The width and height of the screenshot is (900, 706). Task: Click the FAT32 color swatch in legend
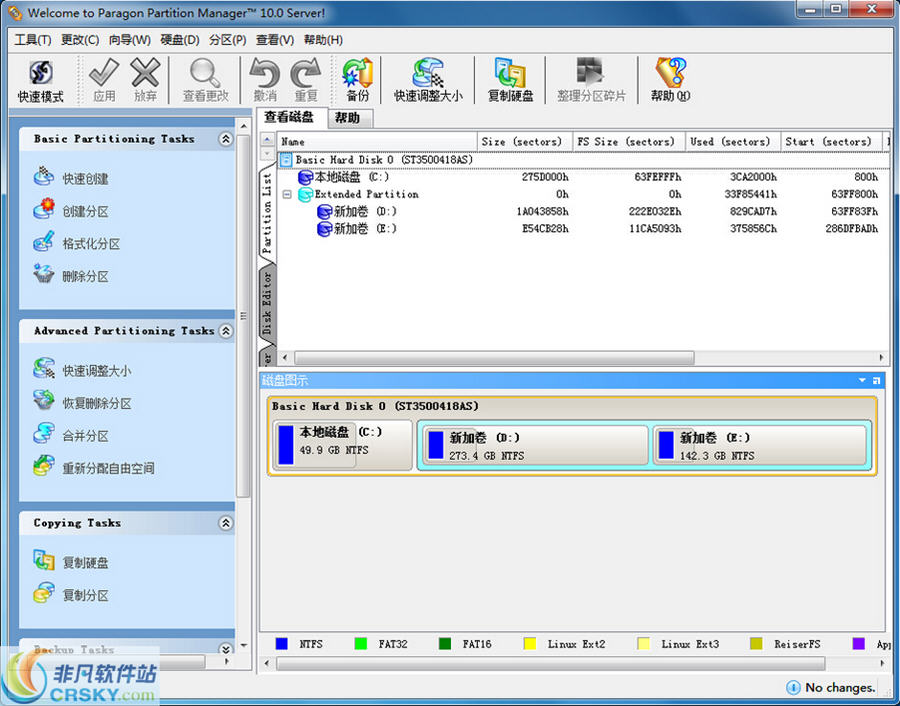coord(359,643)
